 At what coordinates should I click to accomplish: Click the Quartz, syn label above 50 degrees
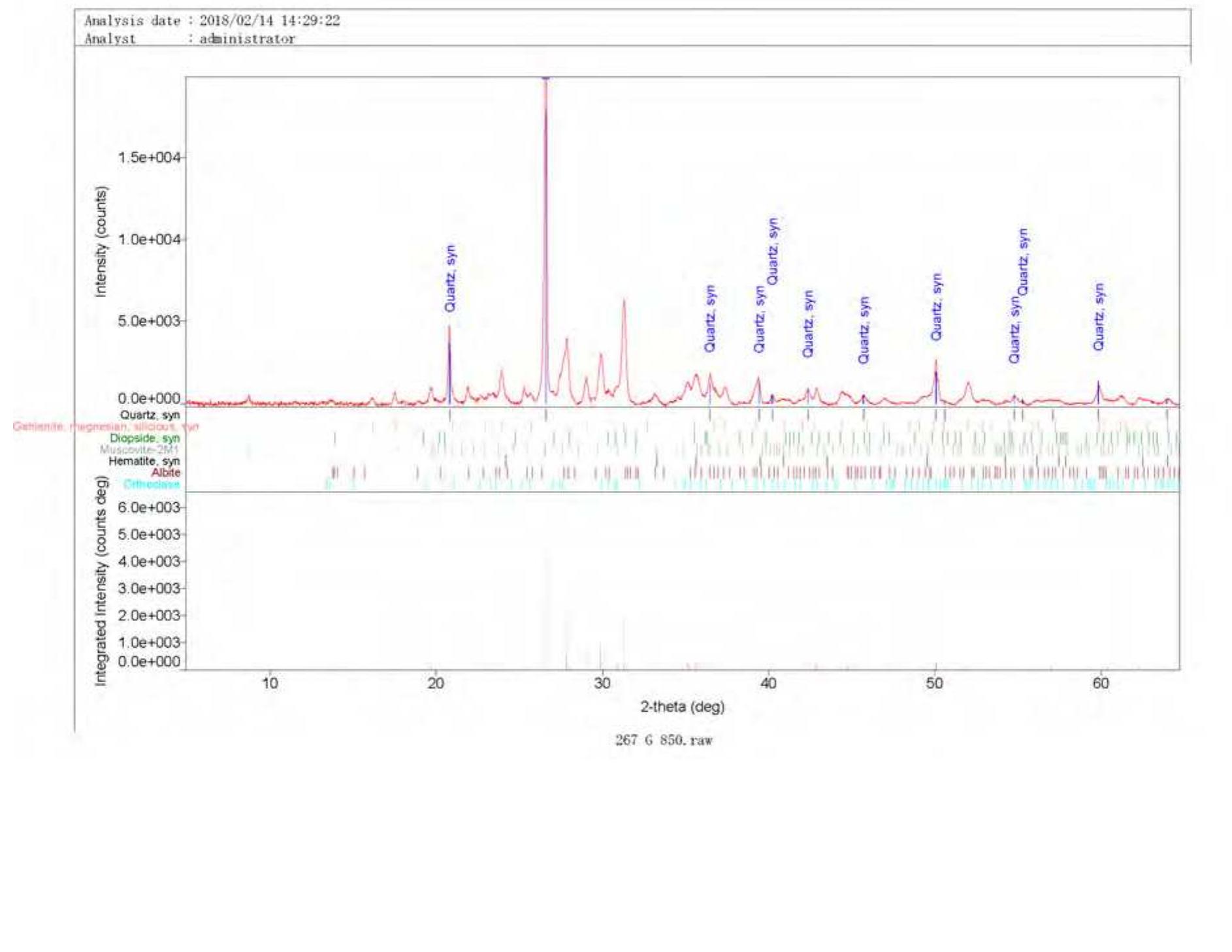pos(936,307)
